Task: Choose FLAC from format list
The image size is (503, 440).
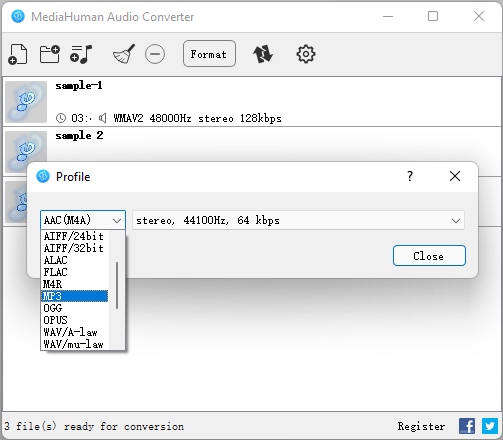Action: coord(75,272)
